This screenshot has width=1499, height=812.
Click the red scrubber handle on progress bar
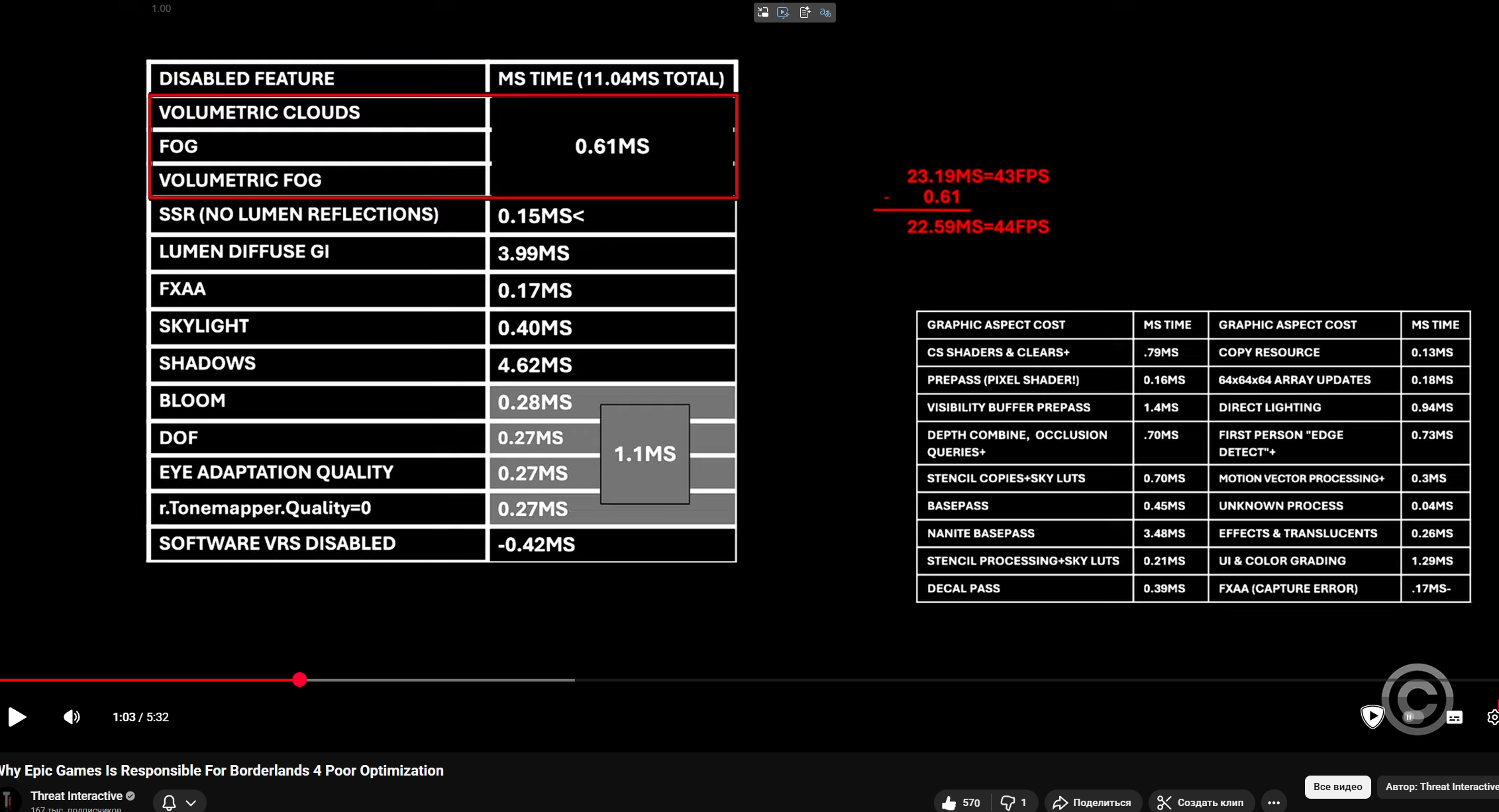pyautogui.click(x=300, y=680)
